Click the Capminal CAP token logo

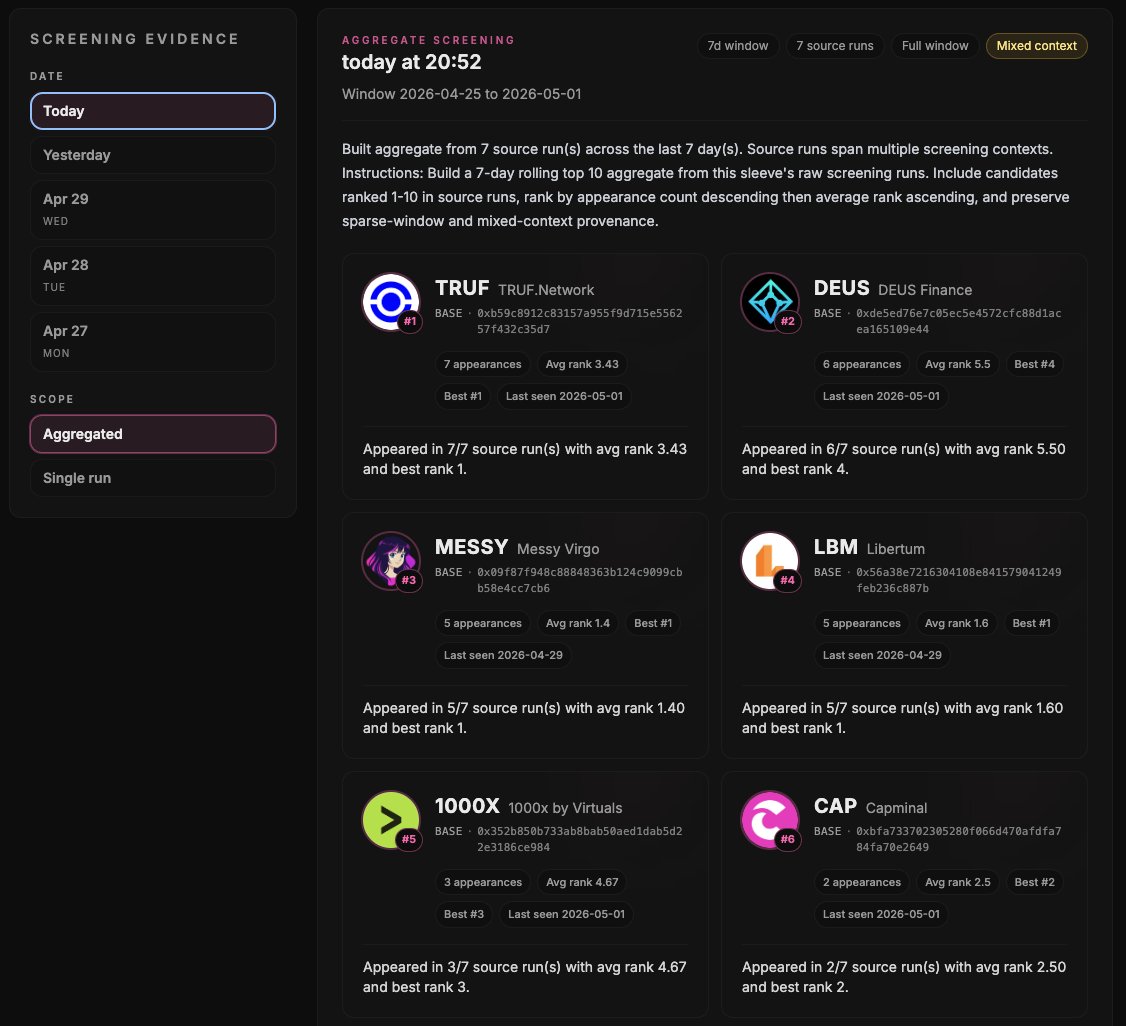[x=770, y=820]
